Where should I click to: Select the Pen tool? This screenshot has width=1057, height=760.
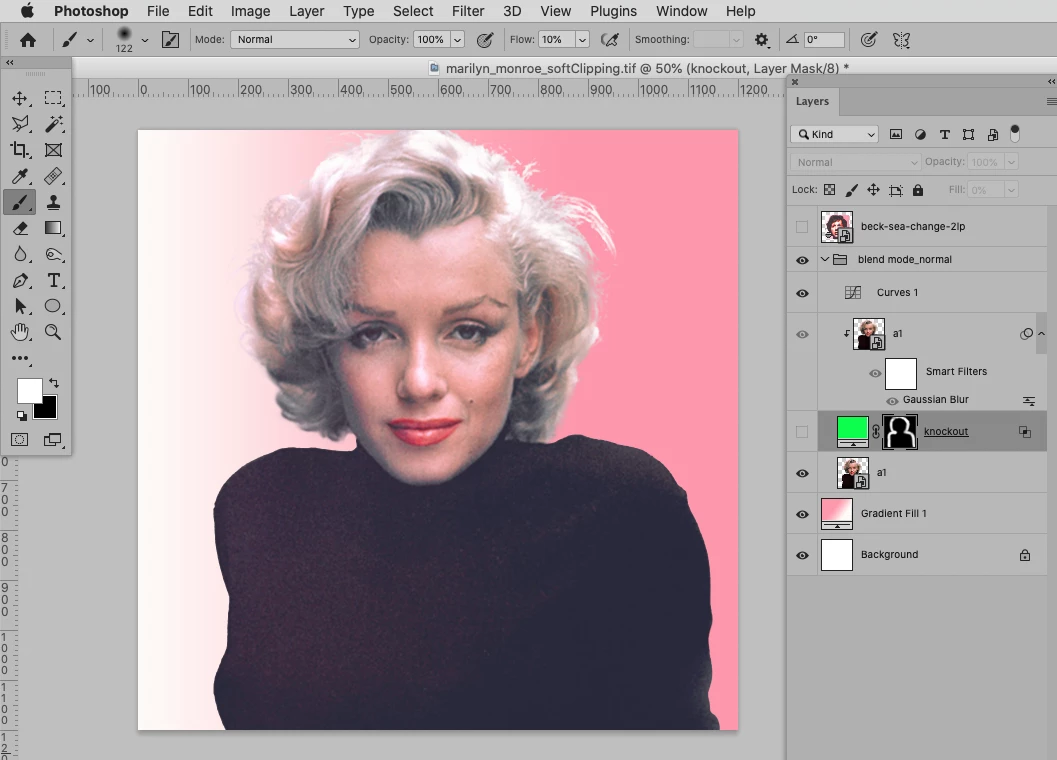20,281
